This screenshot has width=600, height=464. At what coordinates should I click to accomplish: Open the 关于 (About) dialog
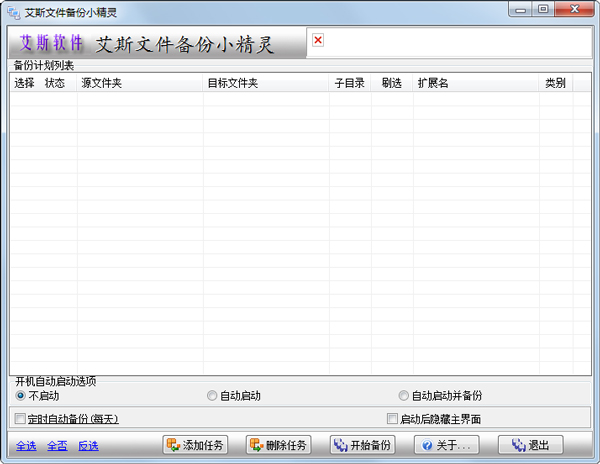click(x=446, y=445)
